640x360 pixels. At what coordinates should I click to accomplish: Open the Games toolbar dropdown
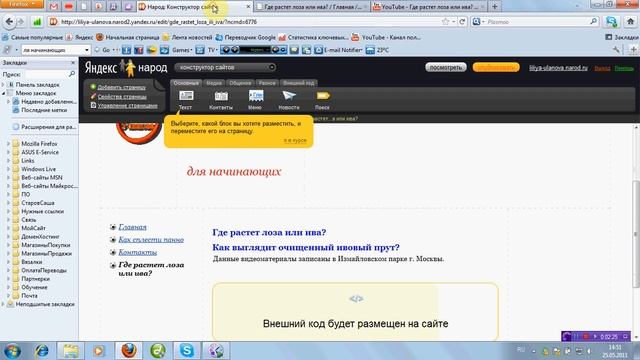182,50
